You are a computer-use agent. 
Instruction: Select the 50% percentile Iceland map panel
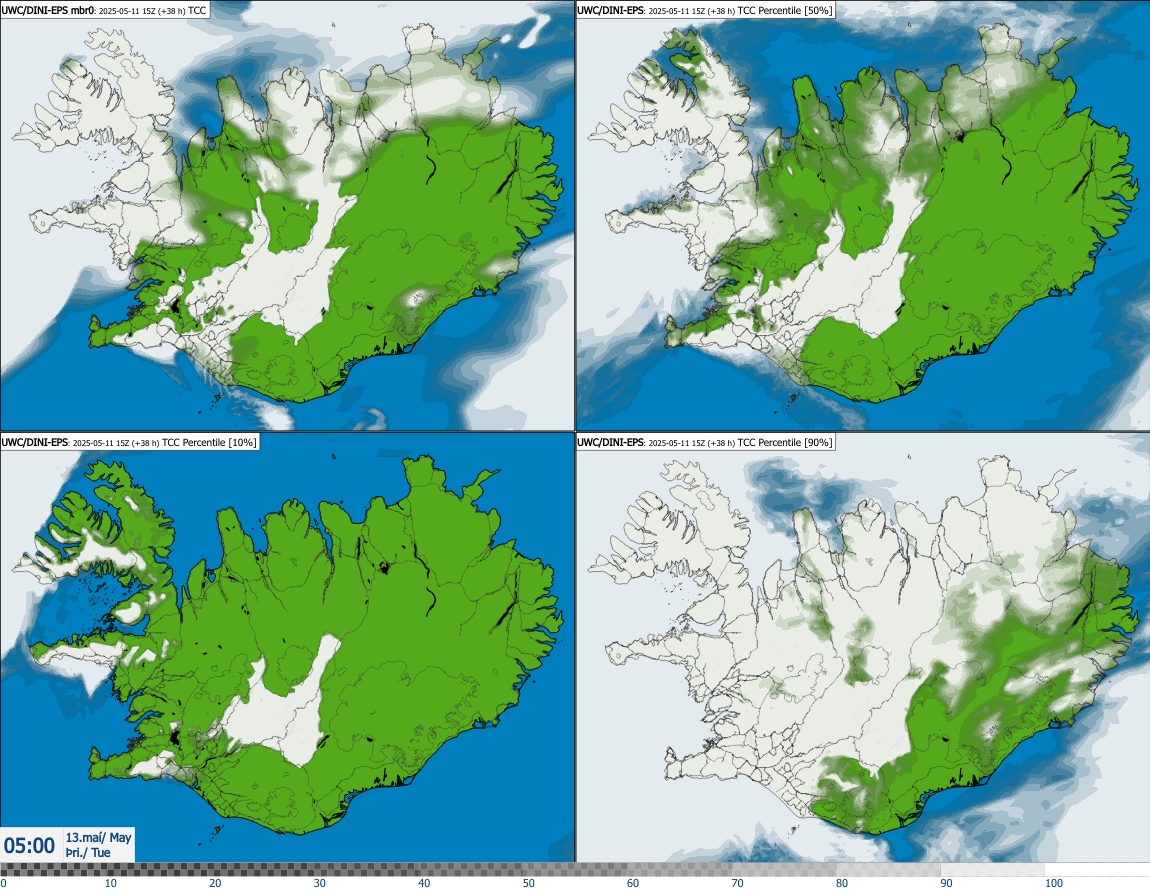coord(862,216)
